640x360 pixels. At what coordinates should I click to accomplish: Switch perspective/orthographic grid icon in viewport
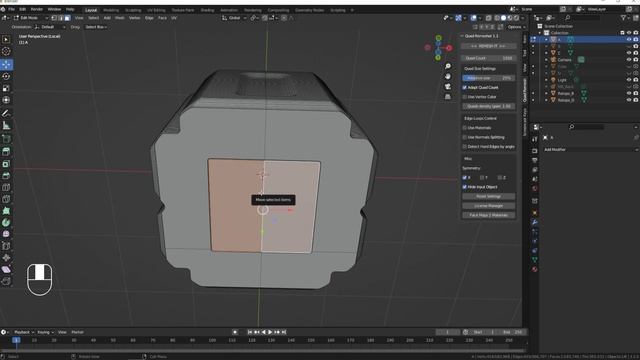448,97
